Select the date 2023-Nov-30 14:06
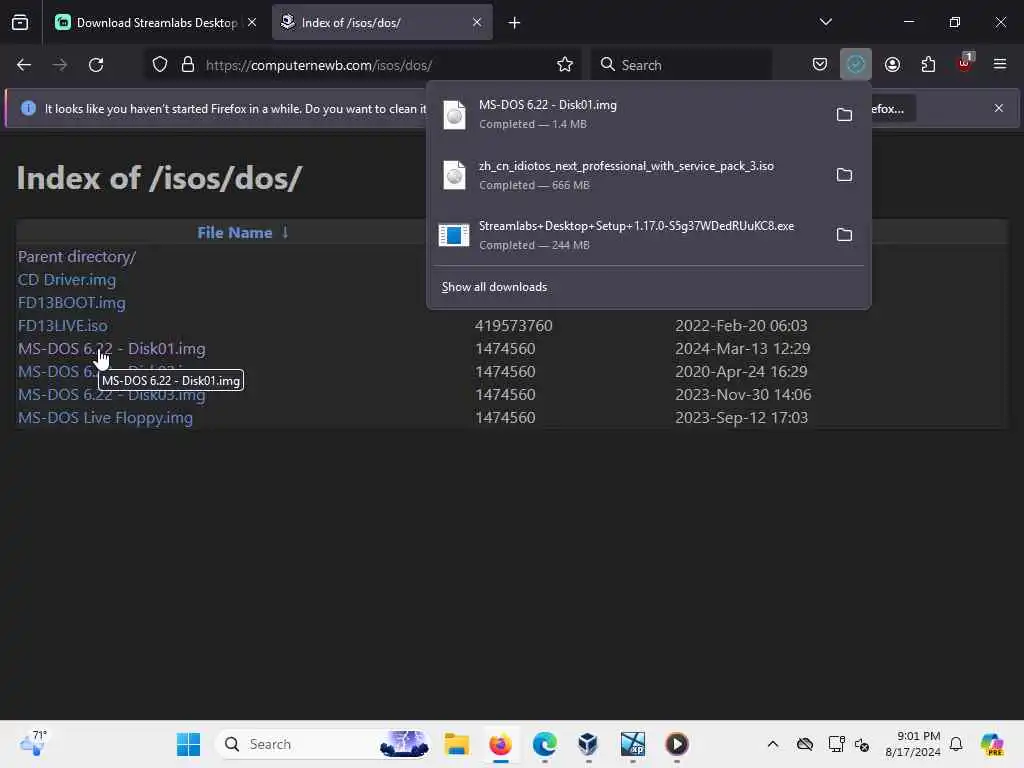 pyautogui.click(x=743, y=394)
